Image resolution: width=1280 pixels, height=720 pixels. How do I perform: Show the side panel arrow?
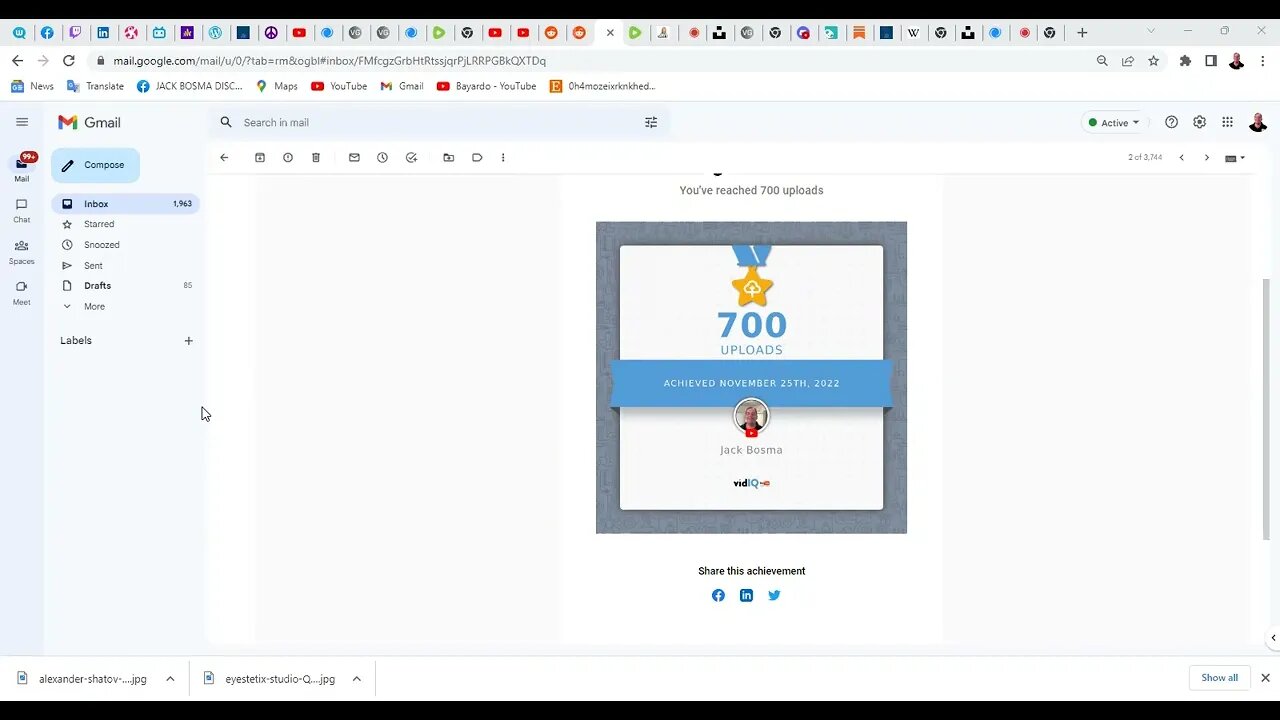[1272, 638]
